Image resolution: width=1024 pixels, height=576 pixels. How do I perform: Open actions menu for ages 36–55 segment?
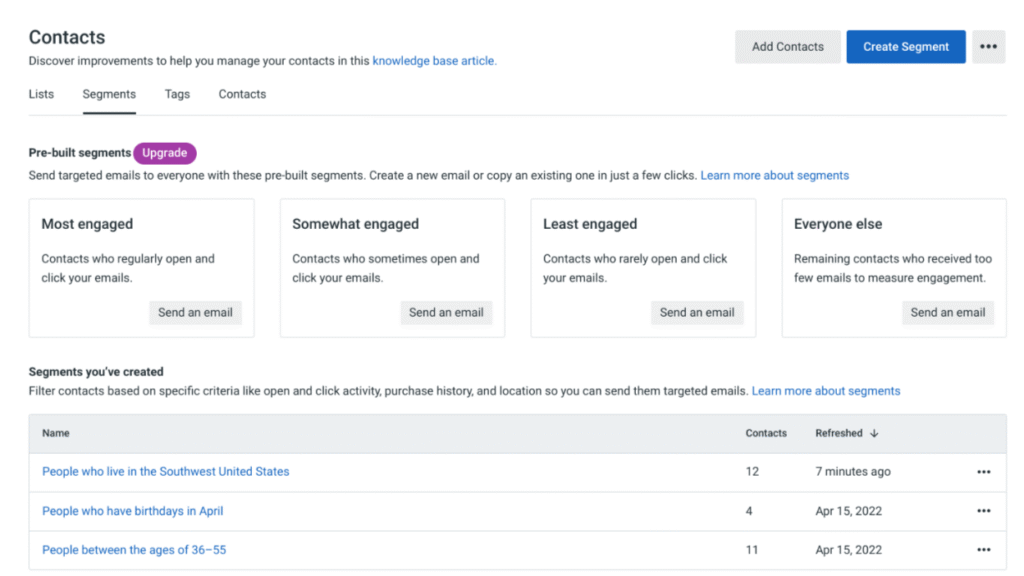(983, 550)
